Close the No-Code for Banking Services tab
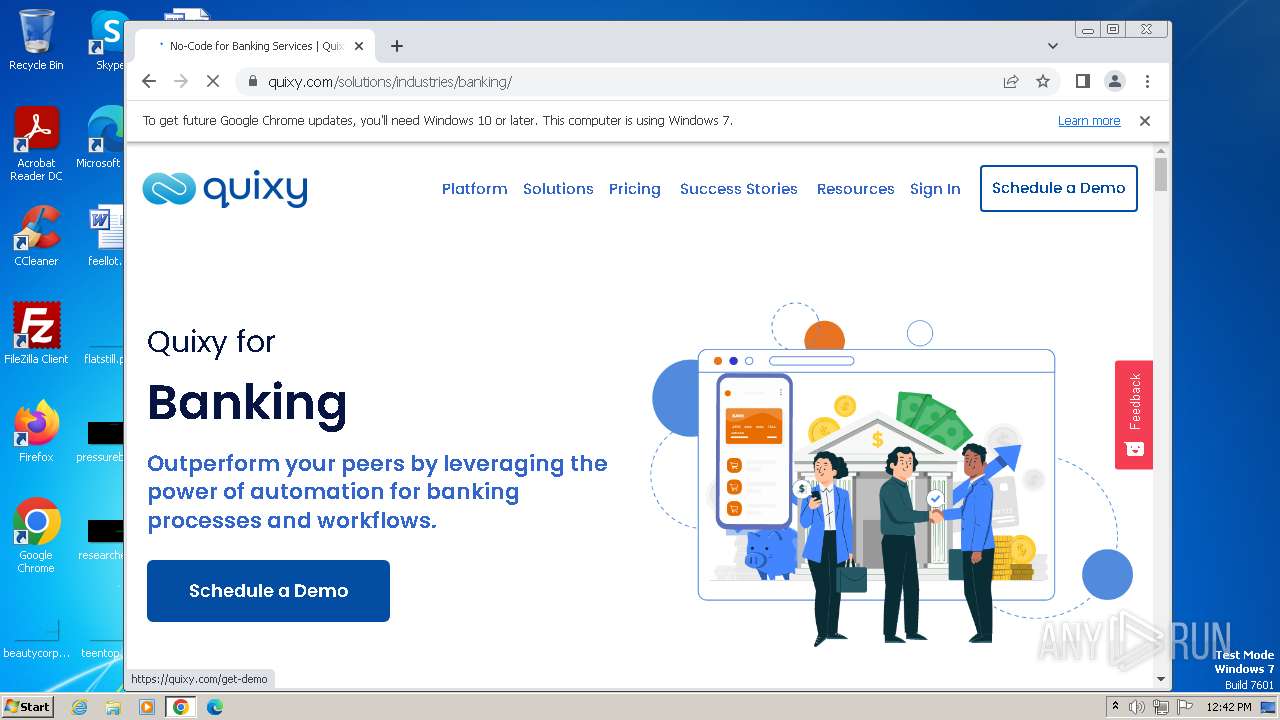Image resolution: width=1280 pixels, height=720 pixels. [x=359, y=46]
